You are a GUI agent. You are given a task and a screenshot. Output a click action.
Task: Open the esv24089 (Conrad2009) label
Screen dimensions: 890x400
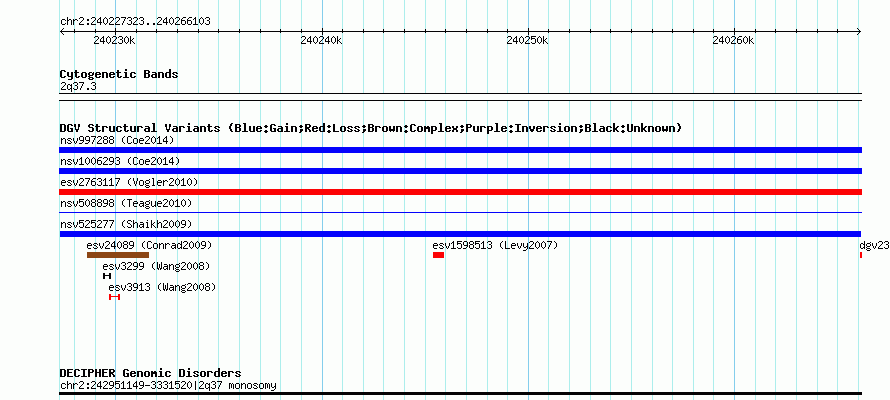(x=149, y=245)
